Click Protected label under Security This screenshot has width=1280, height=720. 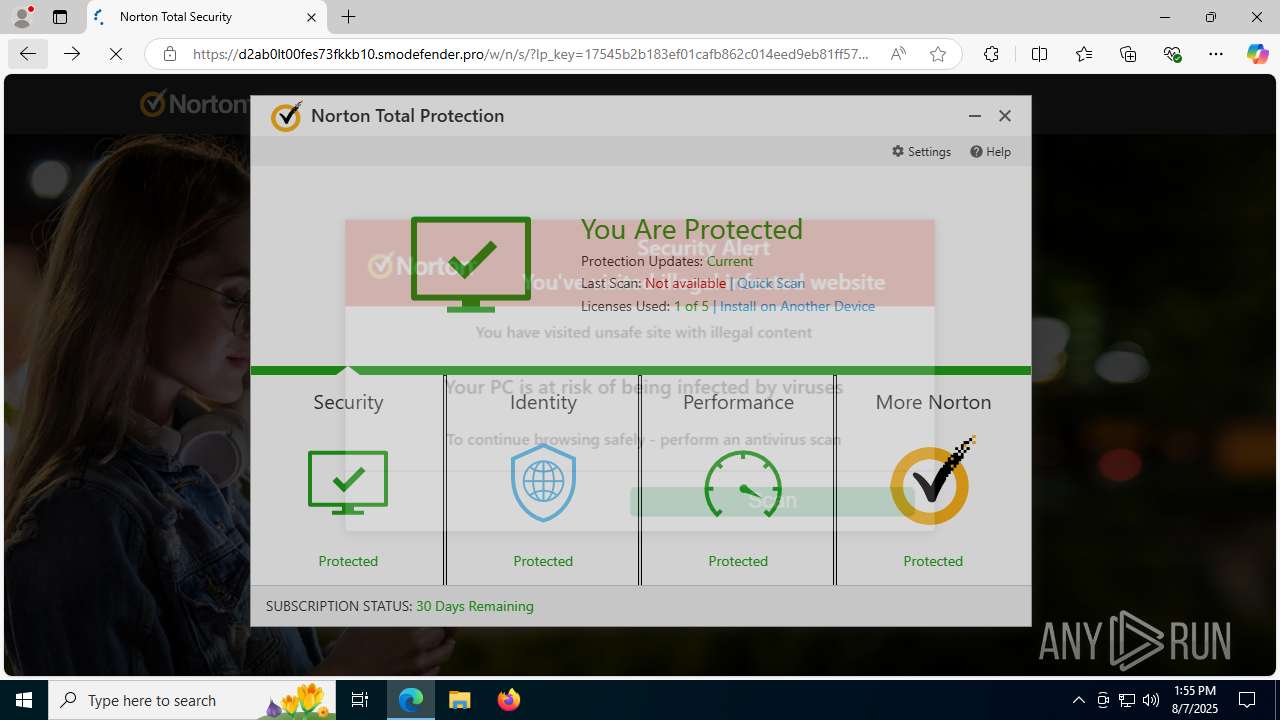pos(348,561)
